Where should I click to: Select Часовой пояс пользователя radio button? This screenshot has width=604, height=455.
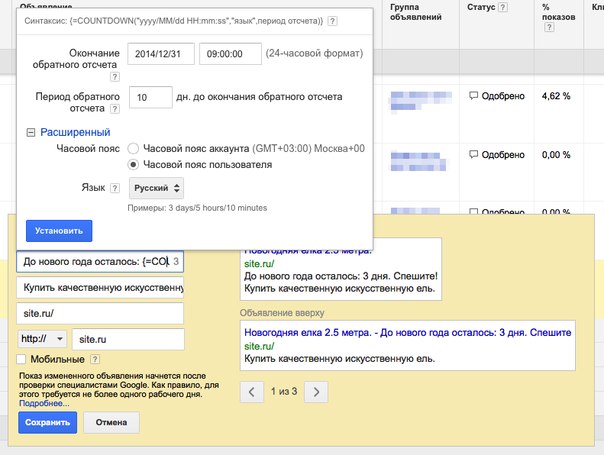coord(133,165)
